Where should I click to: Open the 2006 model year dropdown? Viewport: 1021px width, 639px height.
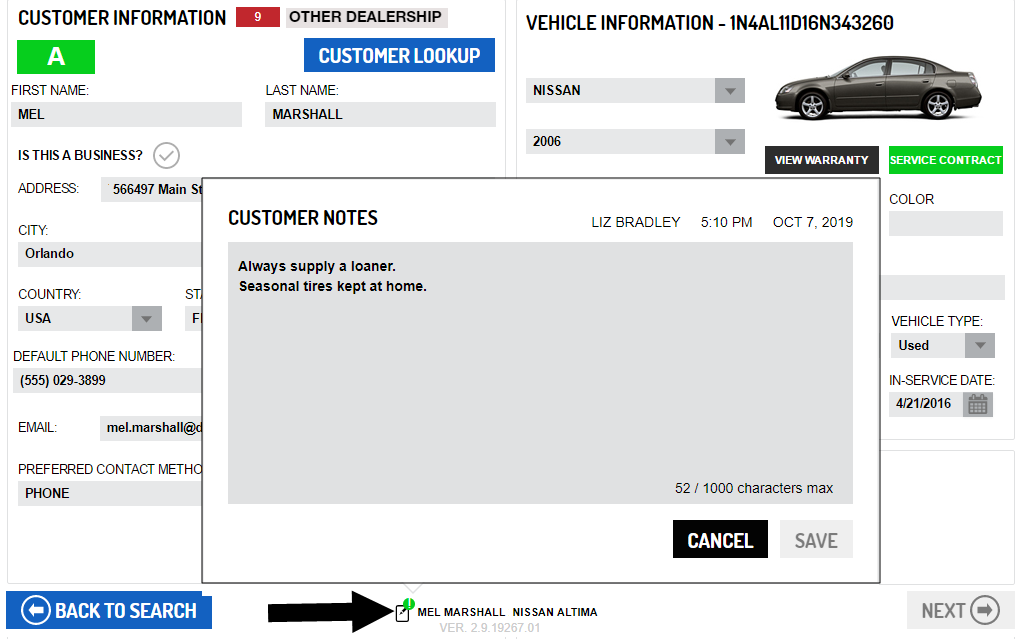(730, 142)
